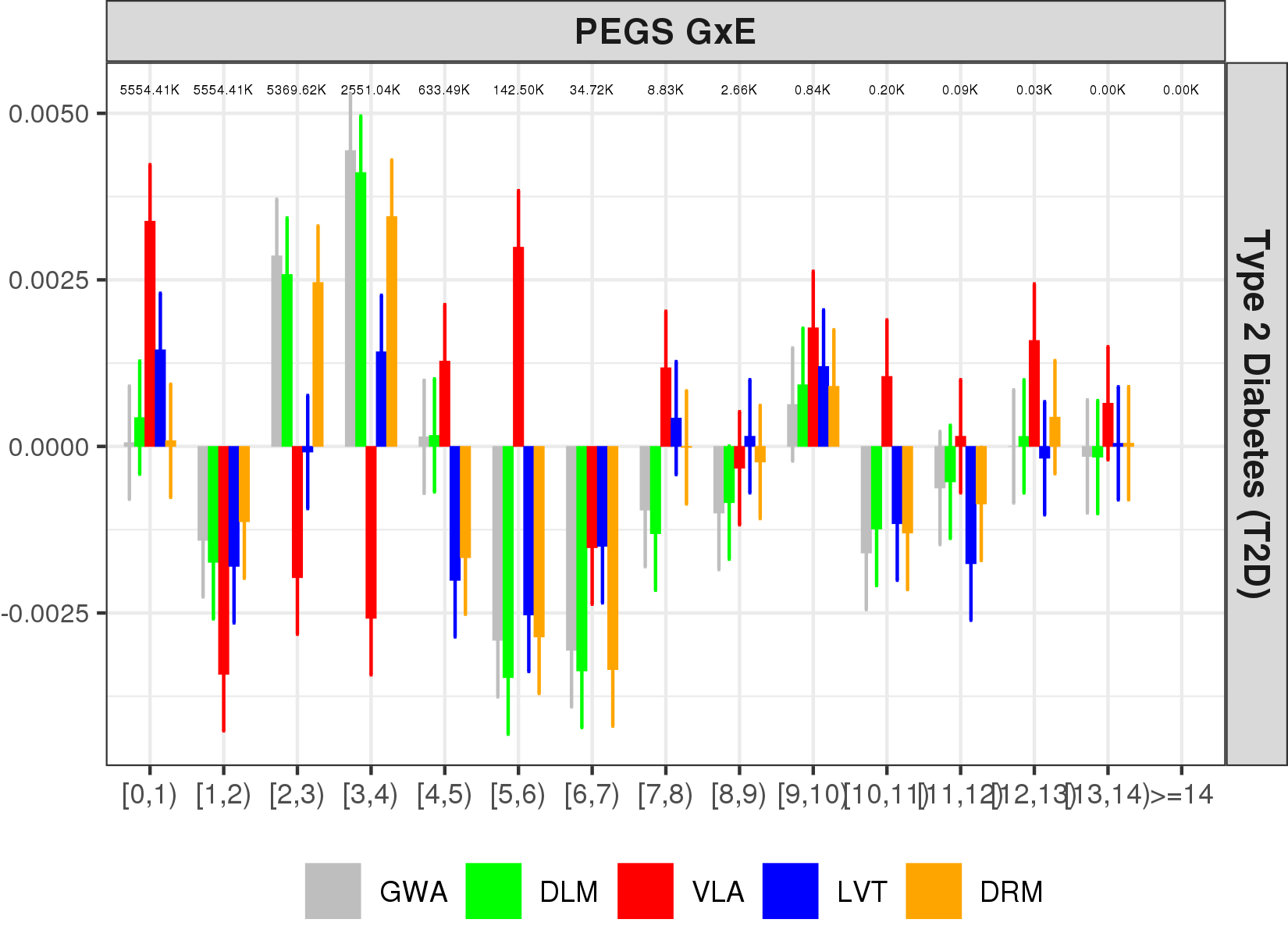
Task: Click the red VLA legend swatch
Action: coord(645,891)
